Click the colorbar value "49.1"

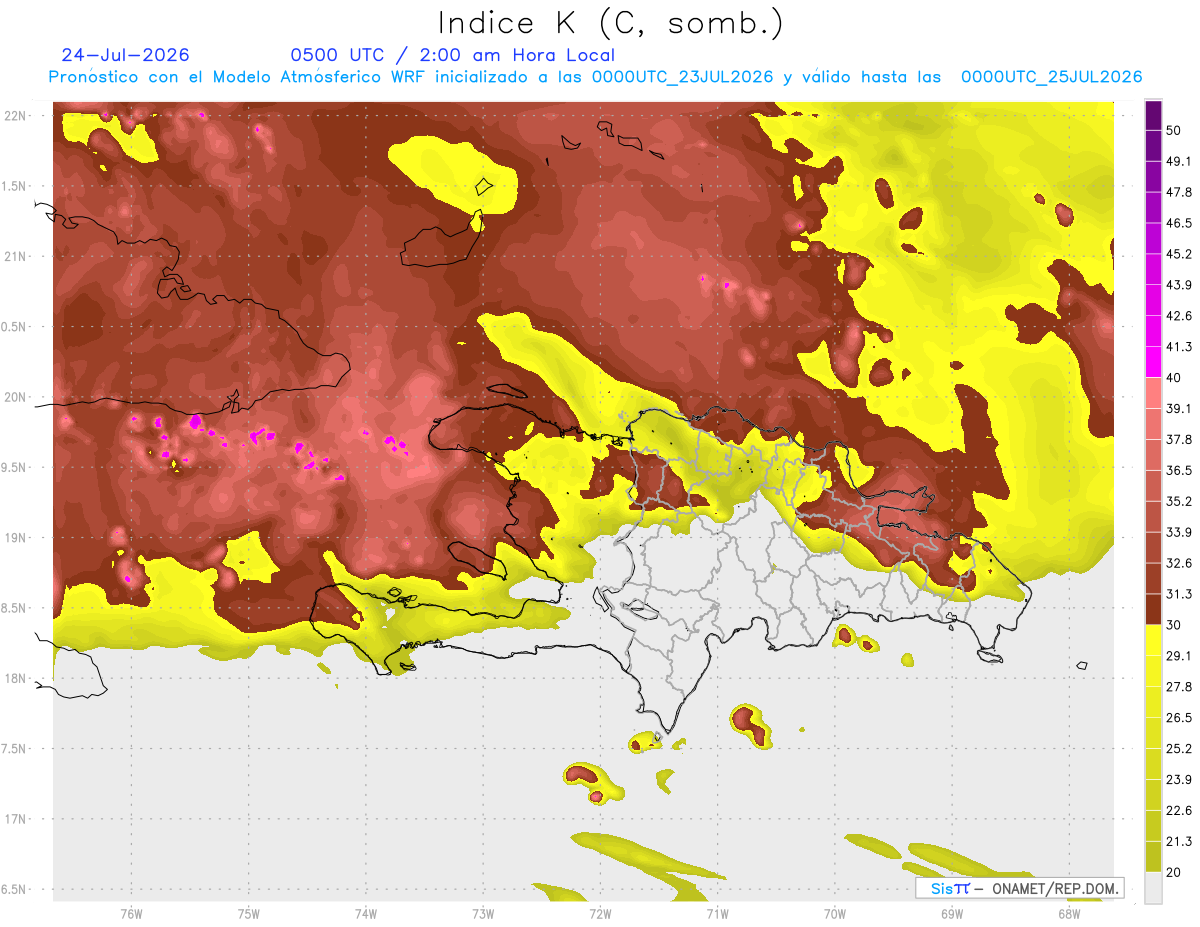1179,161
